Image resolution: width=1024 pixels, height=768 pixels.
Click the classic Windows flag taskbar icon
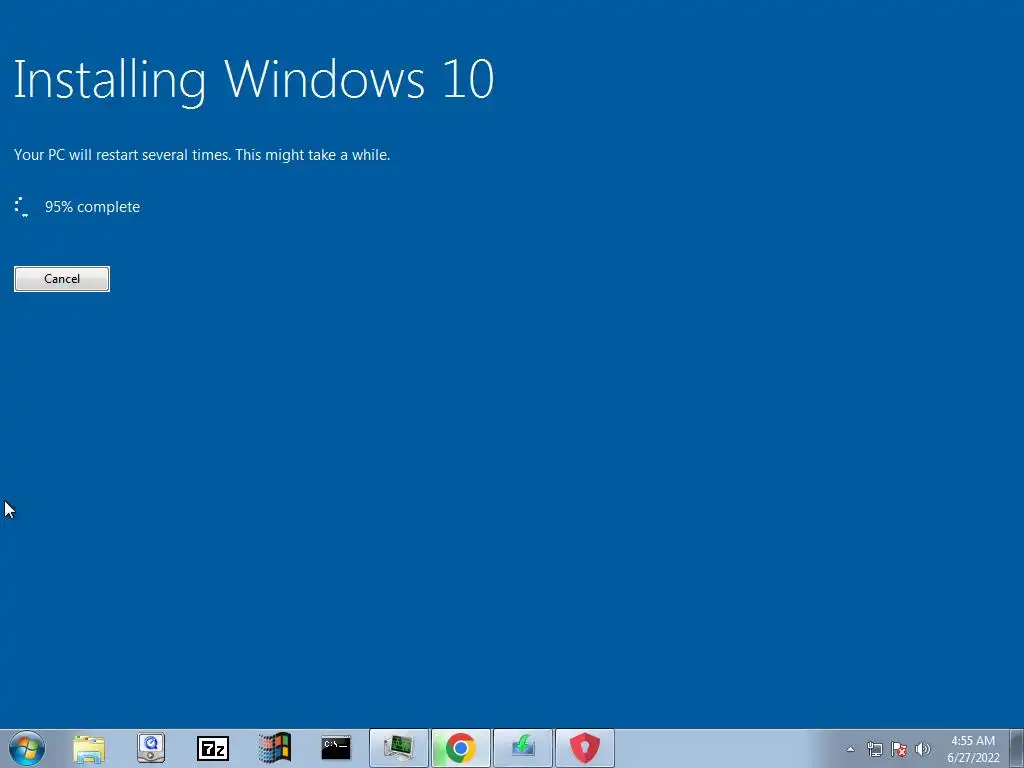(274, 748)
